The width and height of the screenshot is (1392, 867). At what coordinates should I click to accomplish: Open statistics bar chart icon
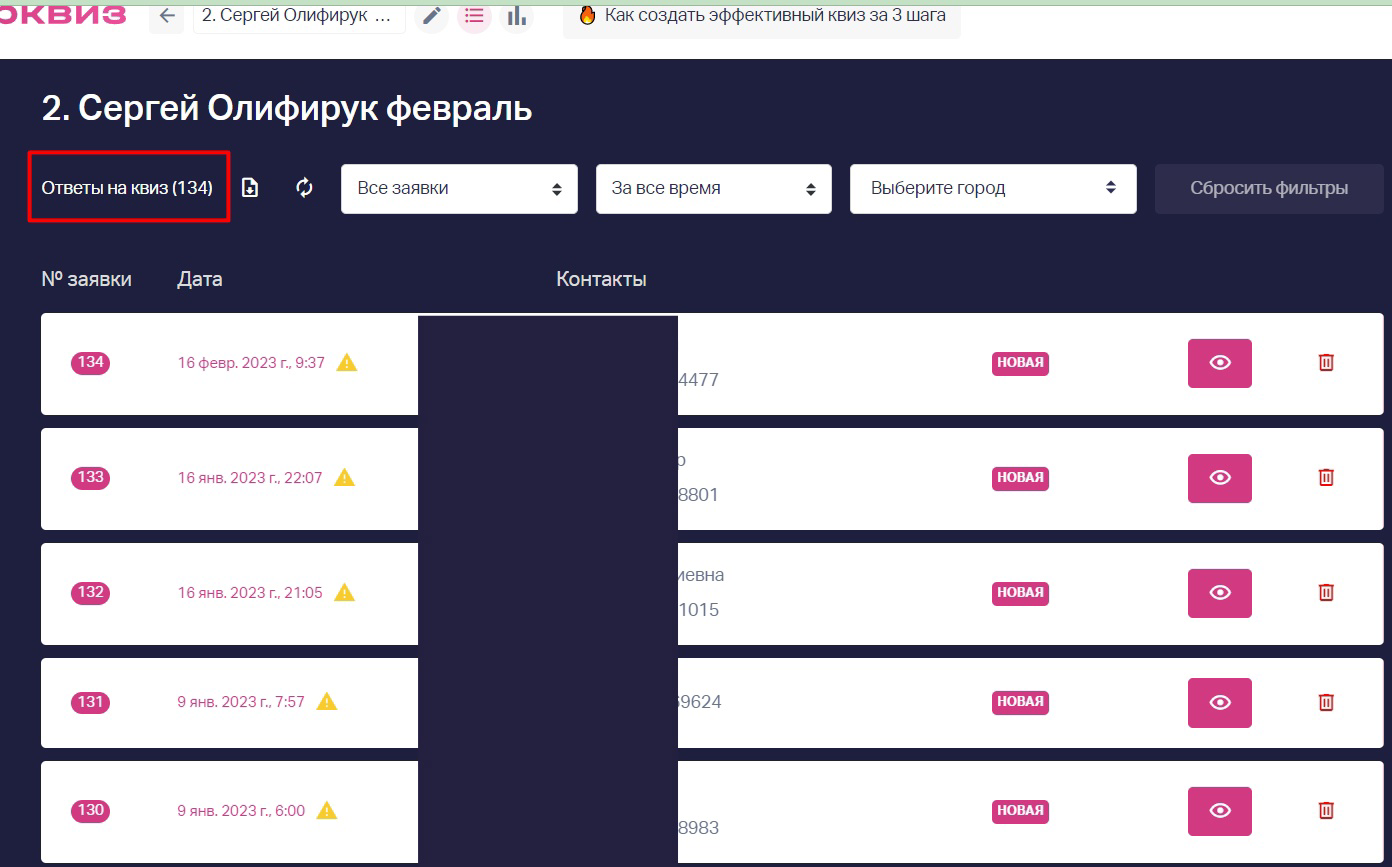click(517, 16)
